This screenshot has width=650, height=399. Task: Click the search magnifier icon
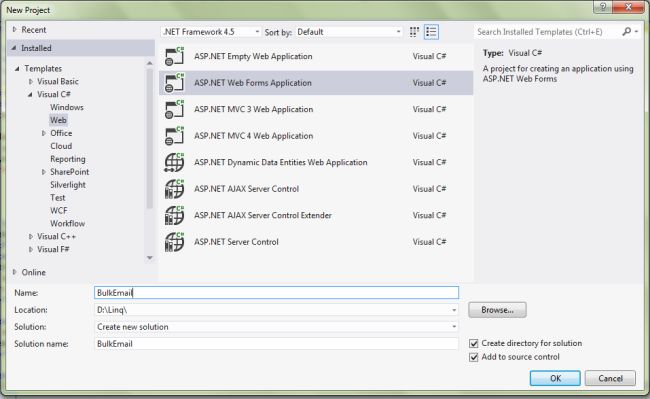tap(626, 31)
